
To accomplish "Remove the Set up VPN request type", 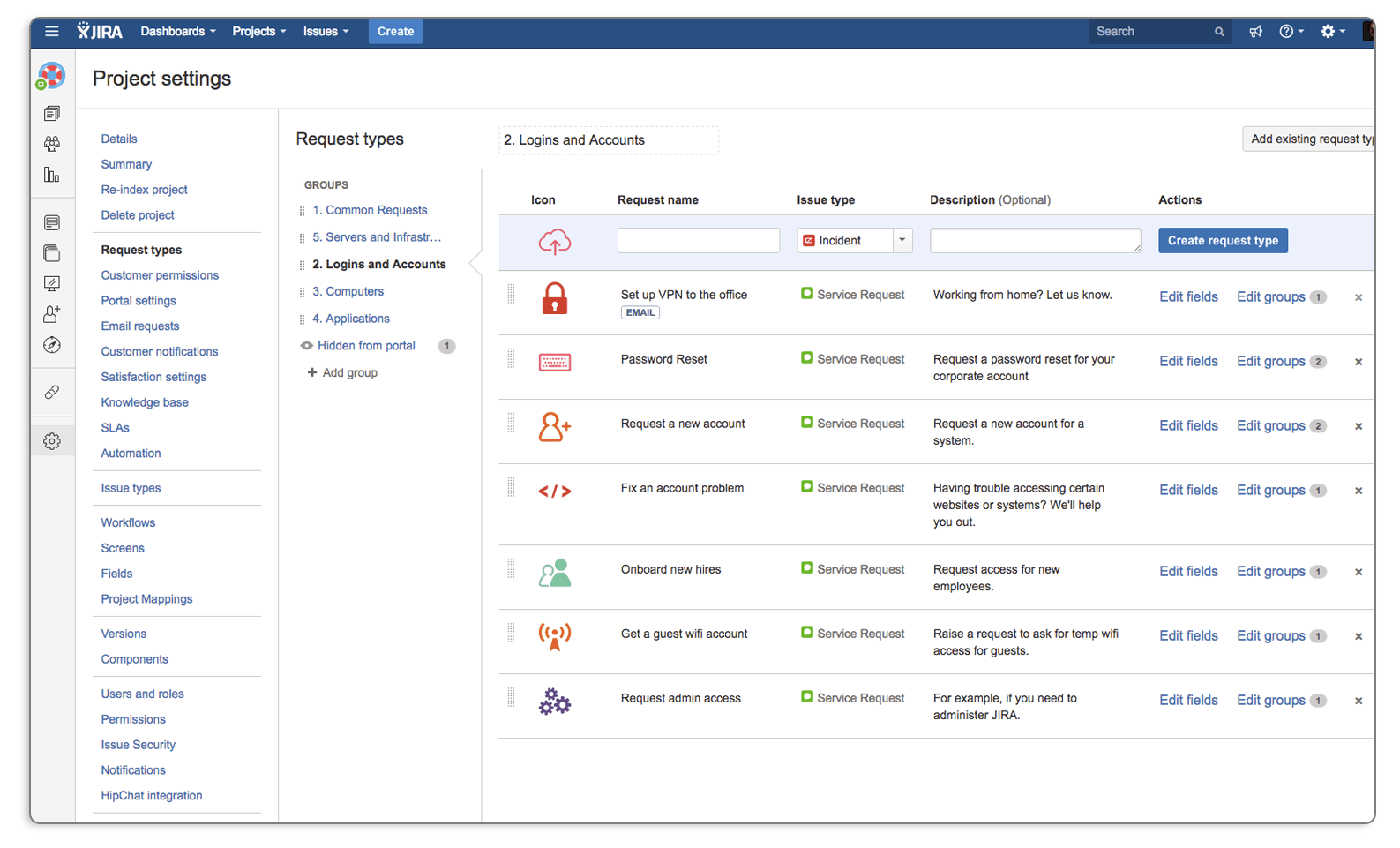I will pos(1359,297).
